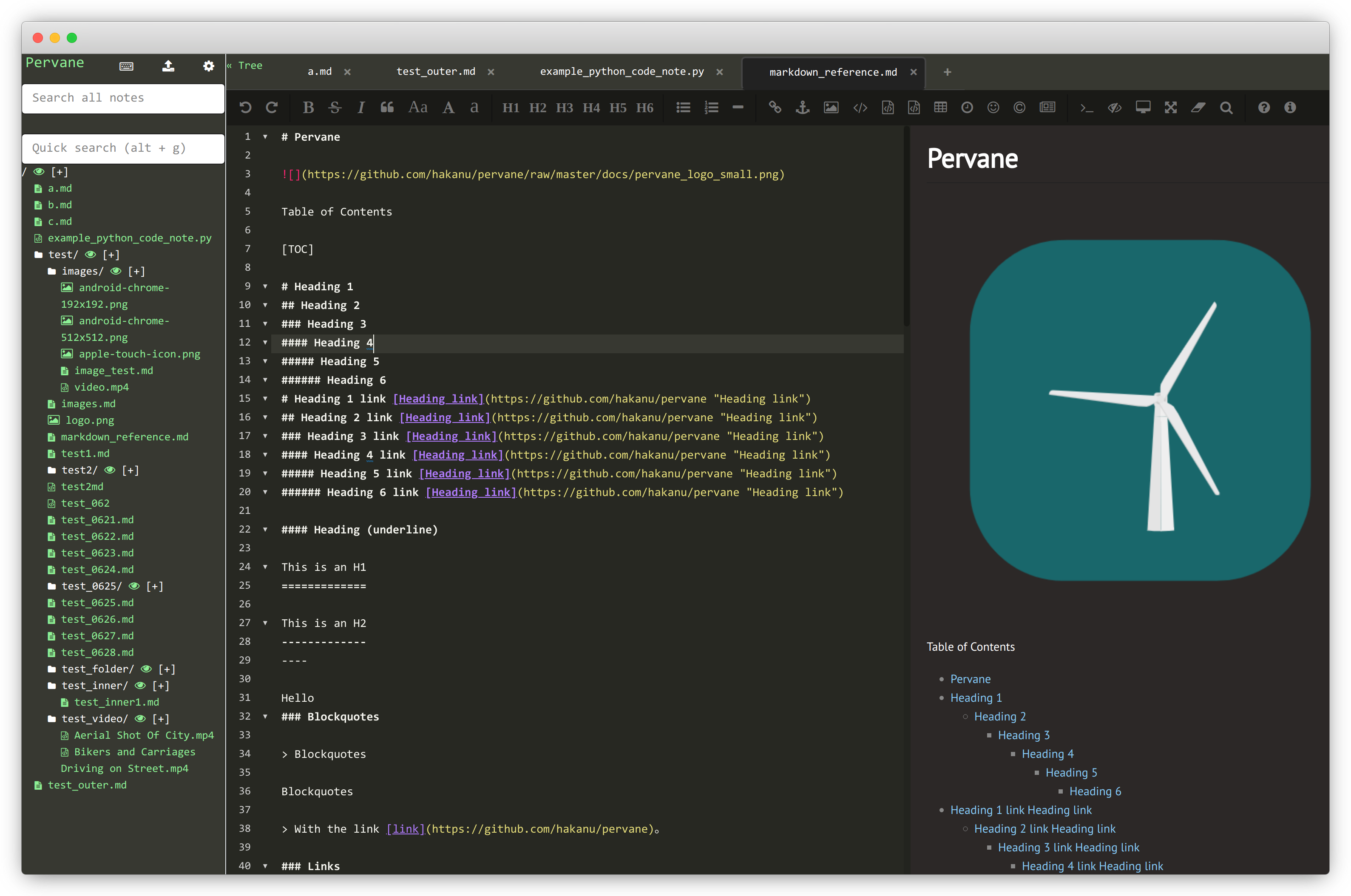Insert unordered list from toolbar
1351x896 pixels.
point(684,108)
